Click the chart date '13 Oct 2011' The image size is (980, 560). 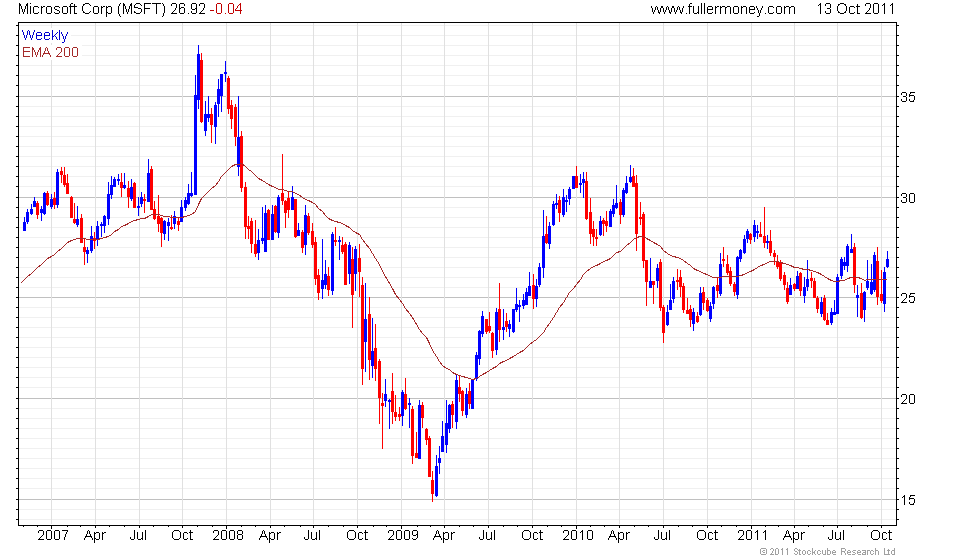tap(856, 9)
